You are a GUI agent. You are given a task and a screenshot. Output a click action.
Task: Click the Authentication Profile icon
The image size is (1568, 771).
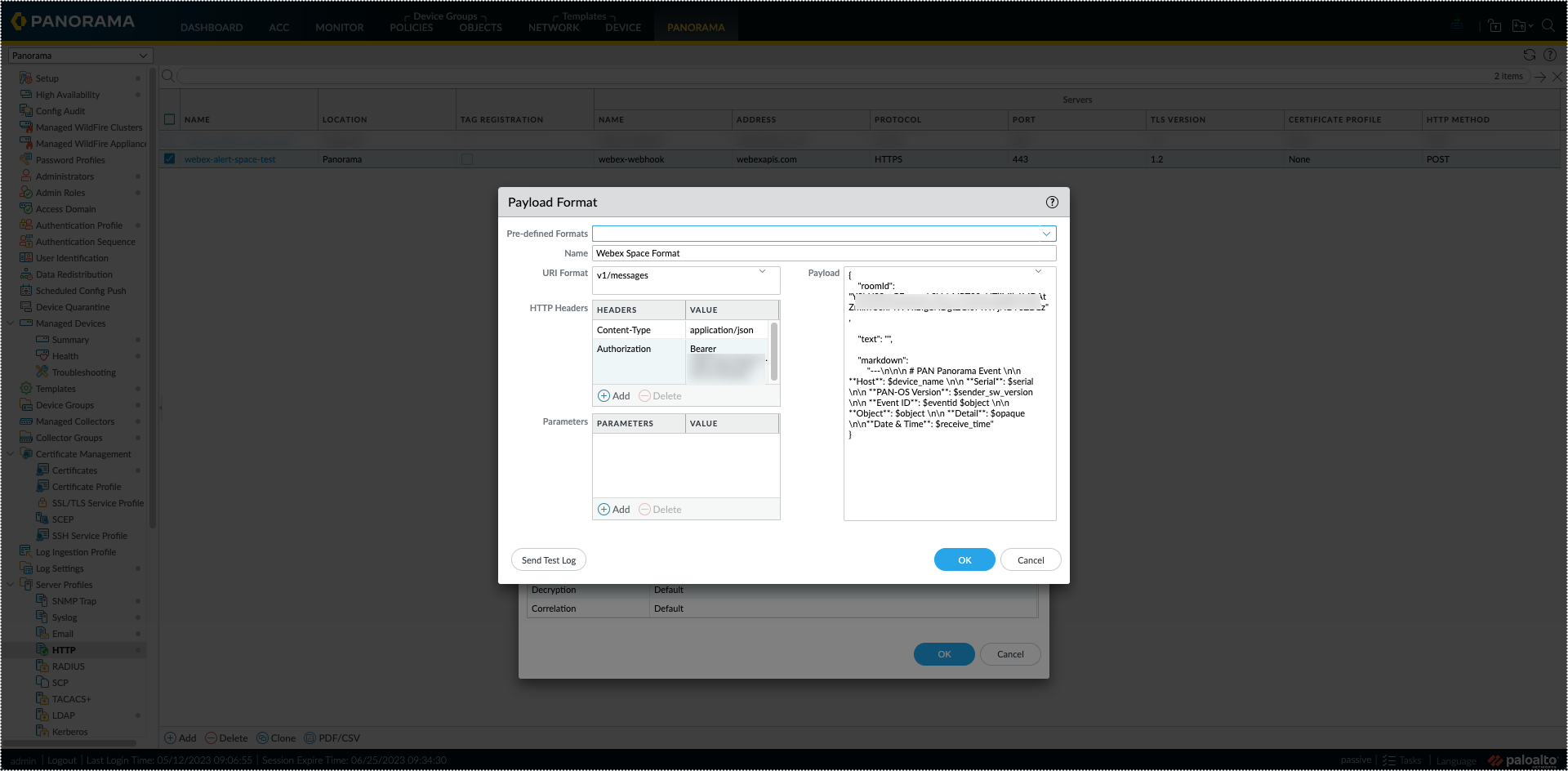click(26, 225)
